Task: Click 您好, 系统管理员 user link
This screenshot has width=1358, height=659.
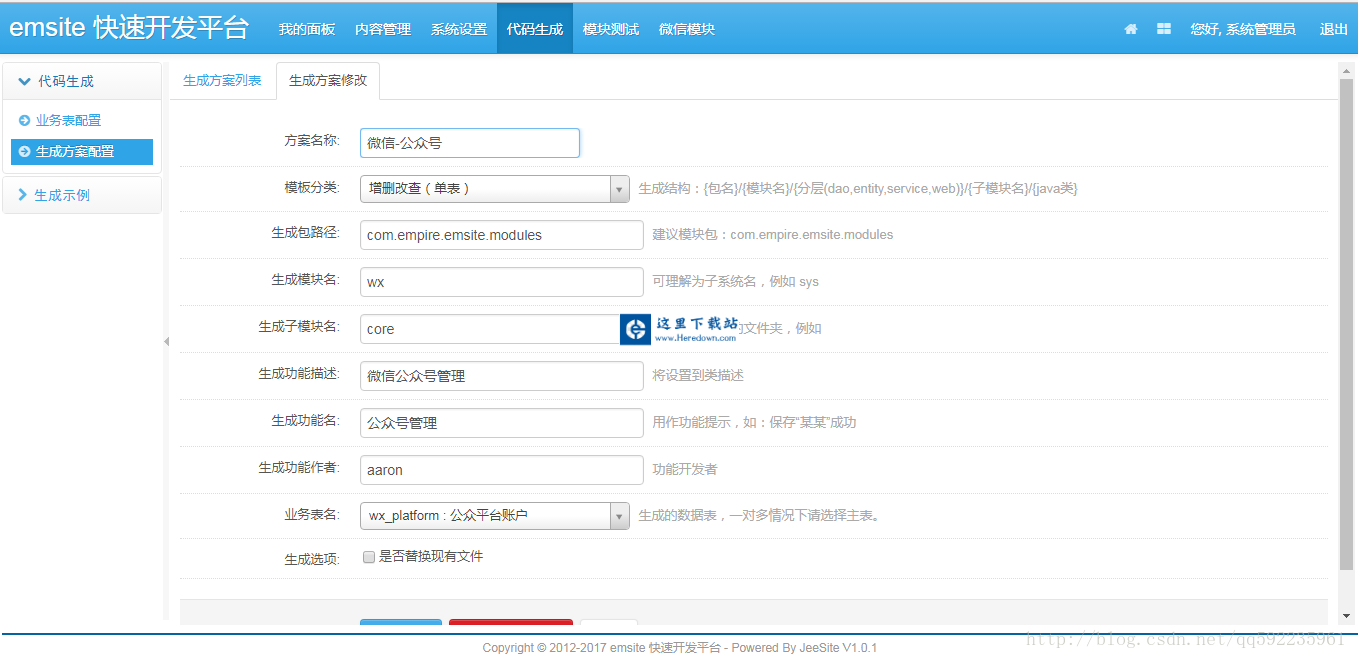Action: point(1242,29)
